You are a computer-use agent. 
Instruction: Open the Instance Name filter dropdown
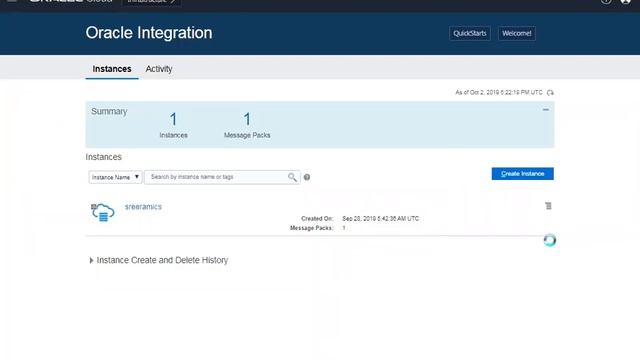116,177
